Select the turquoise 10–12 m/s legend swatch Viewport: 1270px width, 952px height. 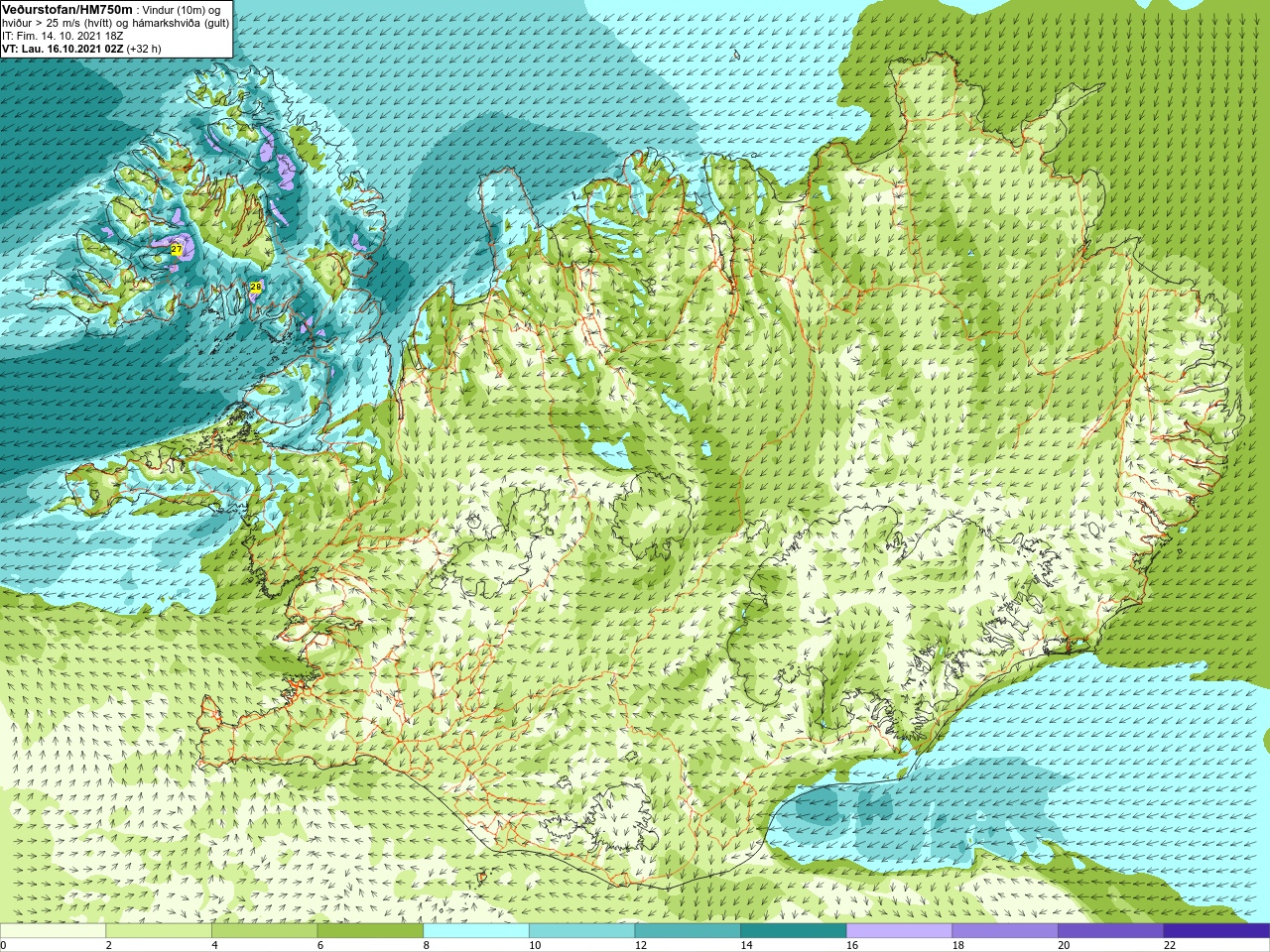(x=581, y=931)
